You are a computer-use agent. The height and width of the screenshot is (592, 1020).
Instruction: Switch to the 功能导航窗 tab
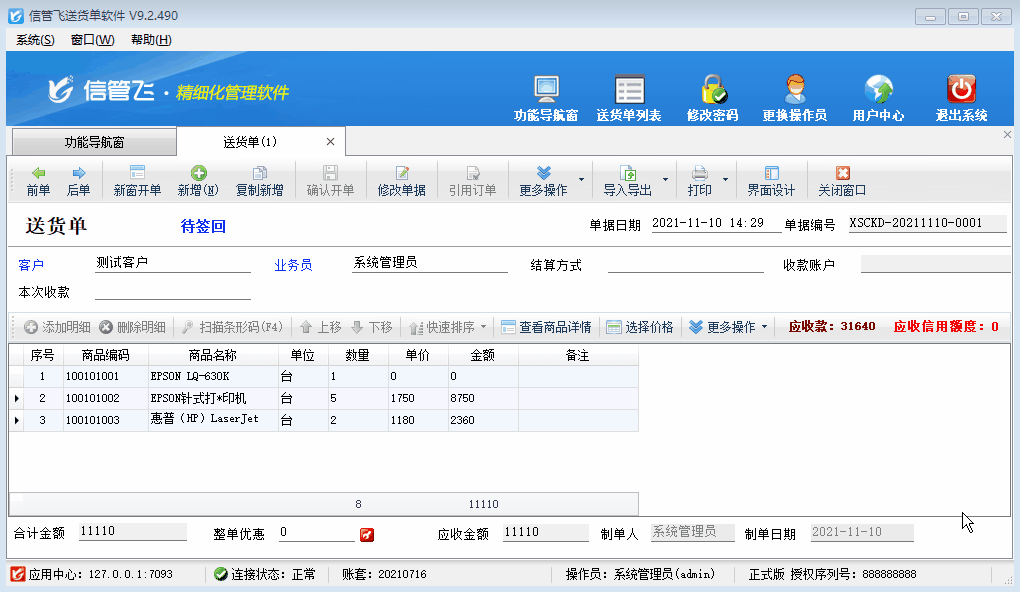(93, 142)
